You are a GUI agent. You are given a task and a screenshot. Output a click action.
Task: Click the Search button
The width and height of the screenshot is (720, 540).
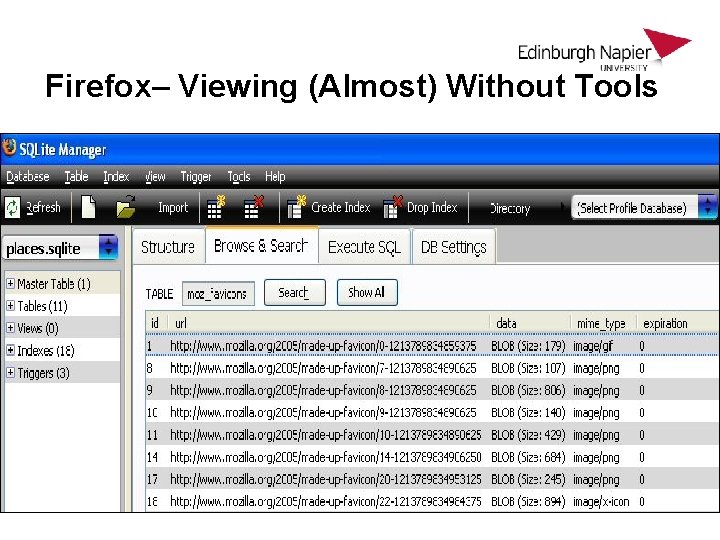pos(295,292)
